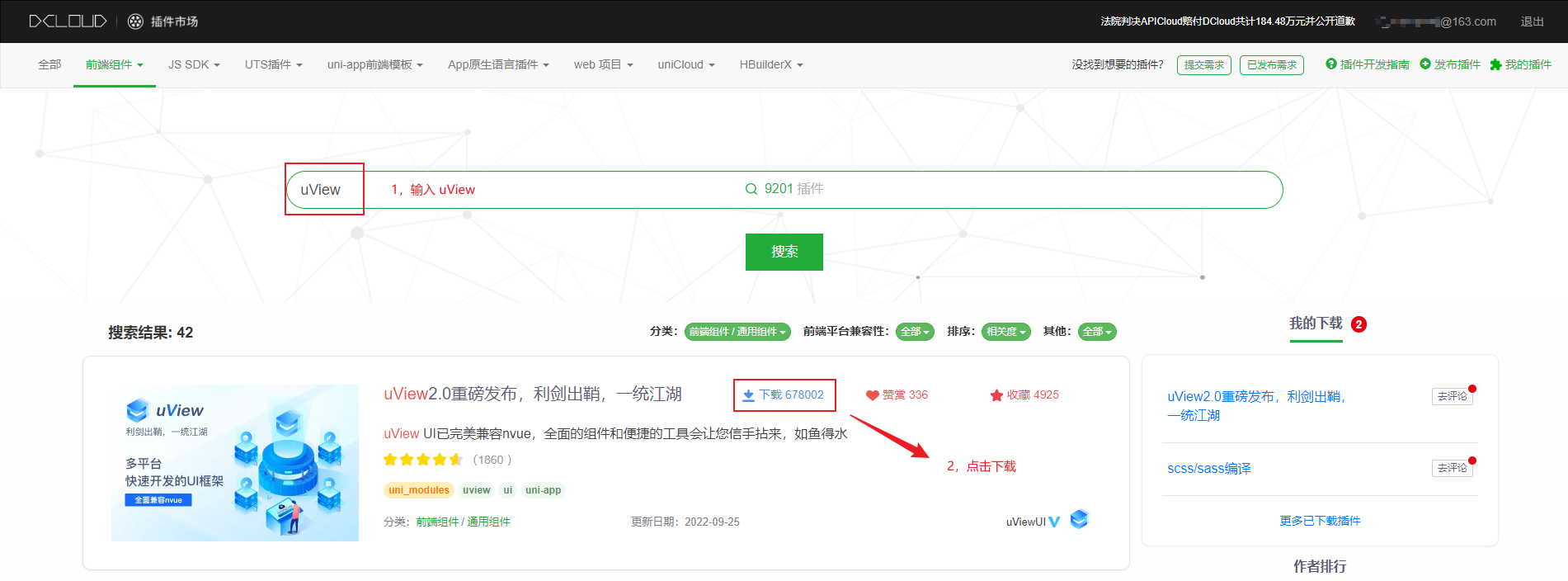This screenshot has height=581, width=1568.
Task: Click 去评论 for scss/sass编译
Action: [x=1453, y=468]
